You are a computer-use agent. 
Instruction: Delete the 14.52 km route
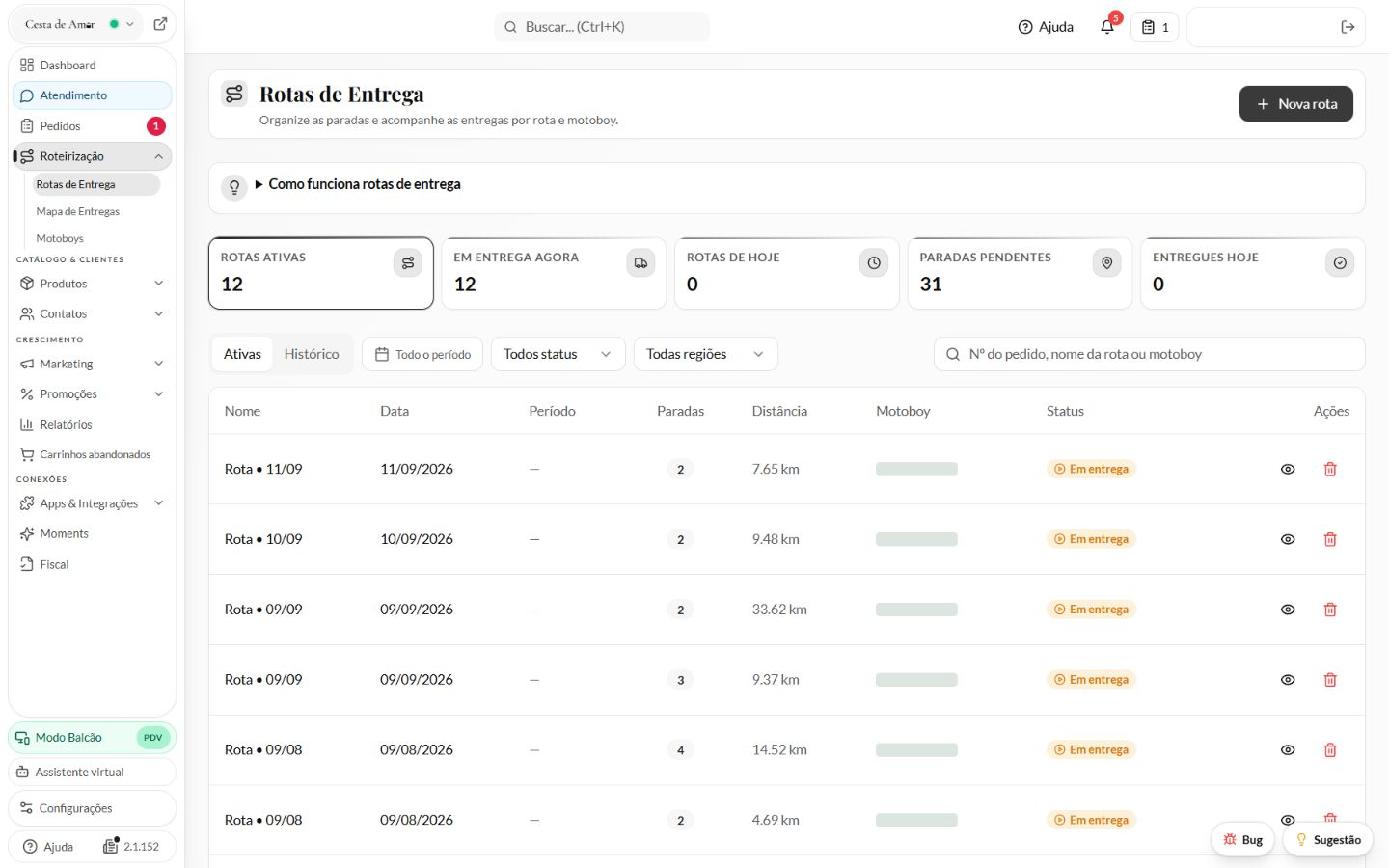pos(1330,749)
